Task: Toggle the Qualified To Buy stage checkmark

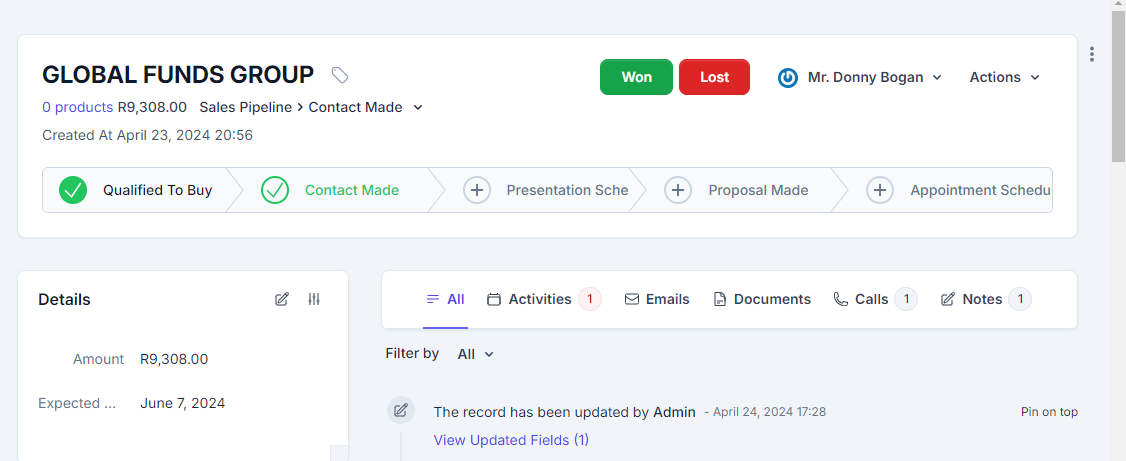Action: point(73,190)
